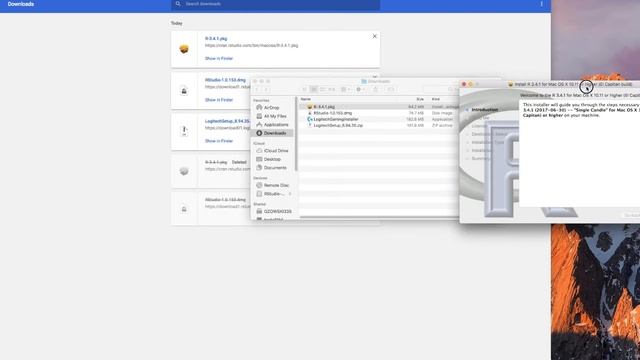Open the LogitechSetup download link in Chrome
Viewport: 640px width, 360px height.
(x=227, y=121)
